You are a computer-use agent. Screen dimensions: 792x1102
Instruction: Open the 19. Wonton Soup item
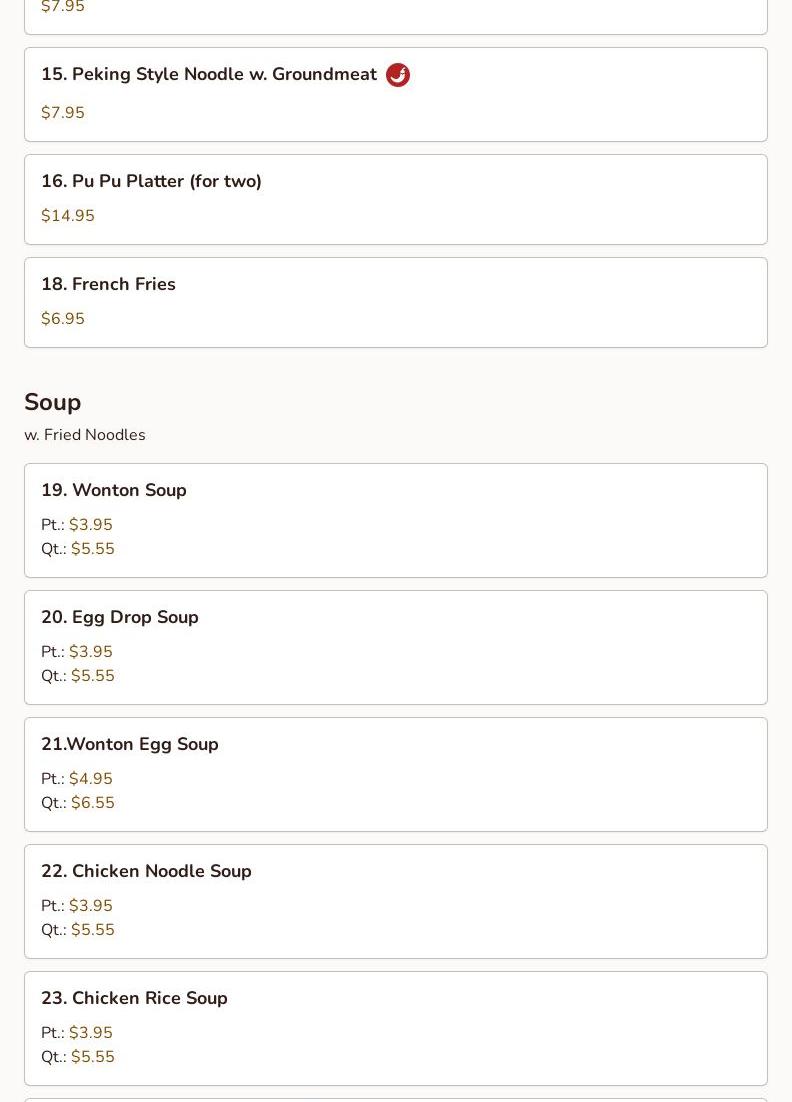pyautogui.click(x=396, y=520)
